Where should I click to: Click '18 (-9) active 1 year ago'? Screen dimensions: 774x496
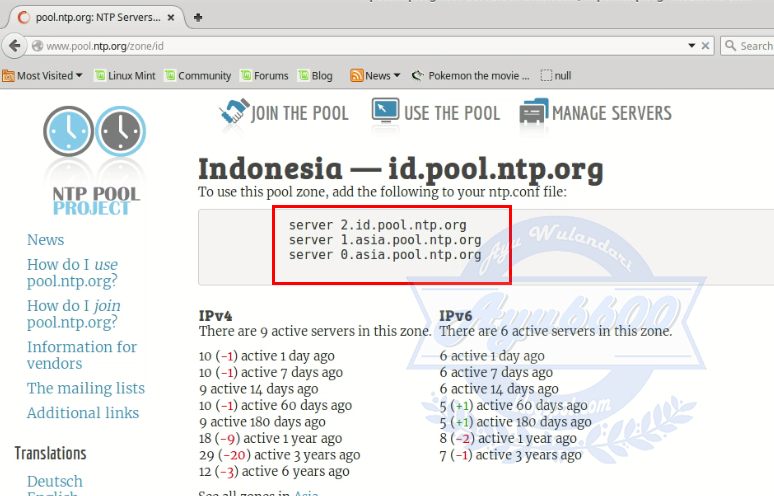tap(271, 438)
